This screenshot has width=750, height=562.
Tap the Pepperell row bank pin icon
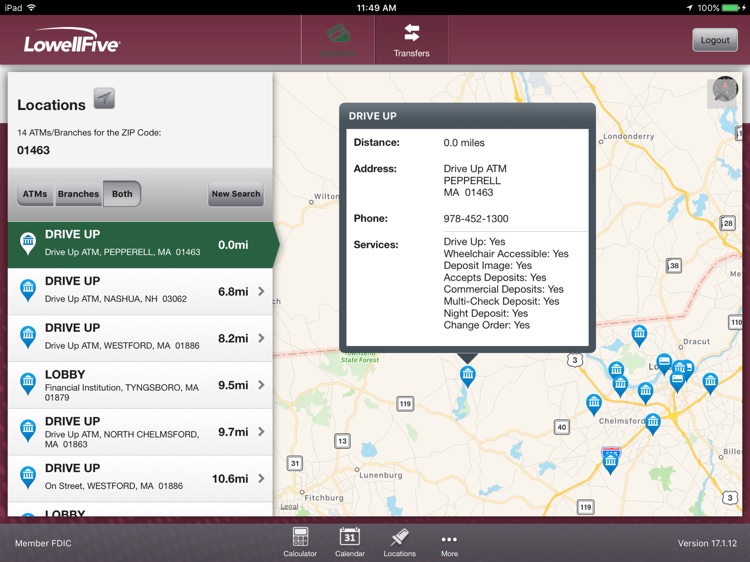28,243
